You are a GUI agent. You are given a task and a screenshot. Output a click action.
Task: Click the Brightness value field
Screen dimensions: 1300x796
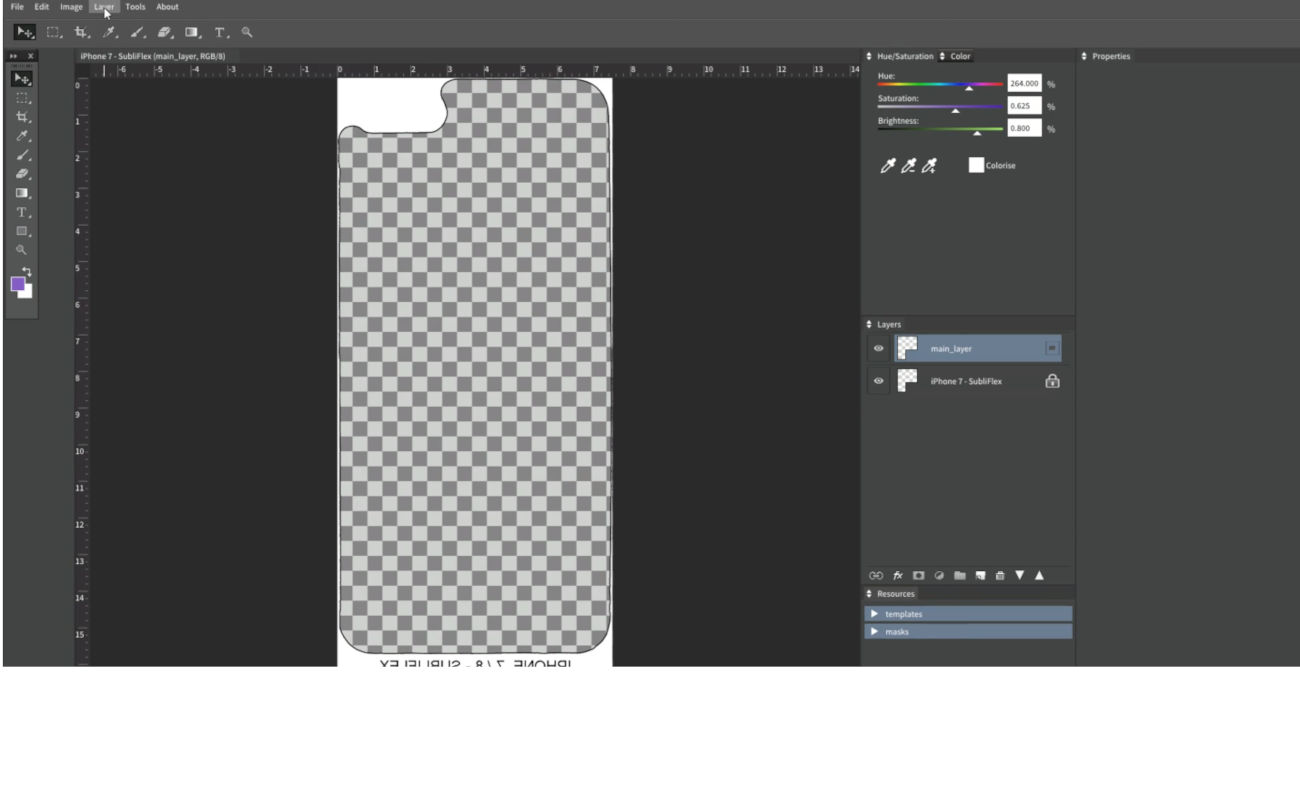[x=1024, y=128]
